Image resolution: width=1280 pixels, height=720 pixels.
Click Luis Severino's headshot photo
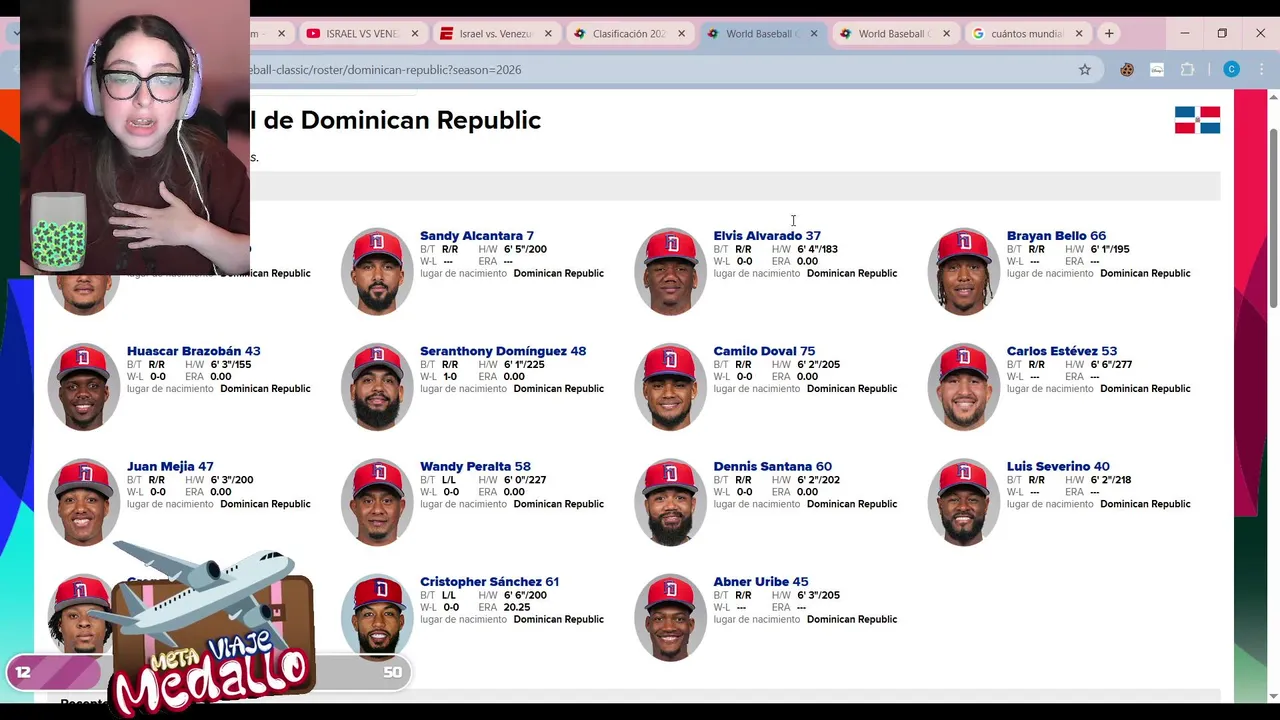click(x=964, y=501)
